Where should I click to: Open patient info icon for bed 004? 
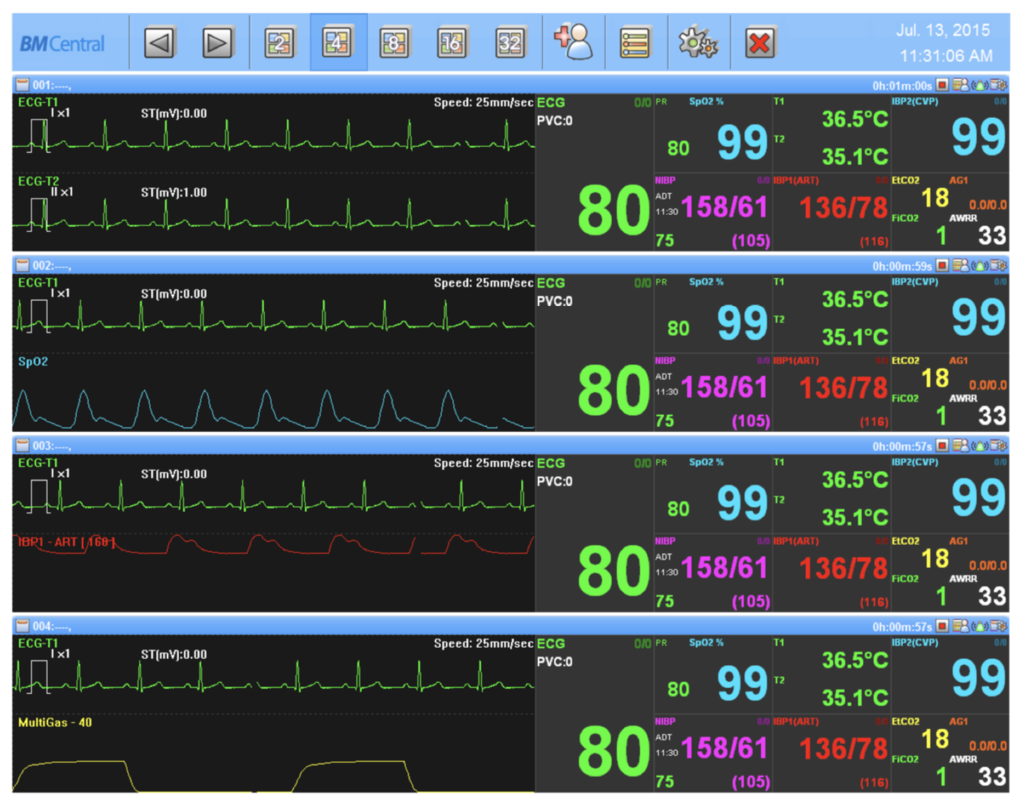click(x=961, y=626)
